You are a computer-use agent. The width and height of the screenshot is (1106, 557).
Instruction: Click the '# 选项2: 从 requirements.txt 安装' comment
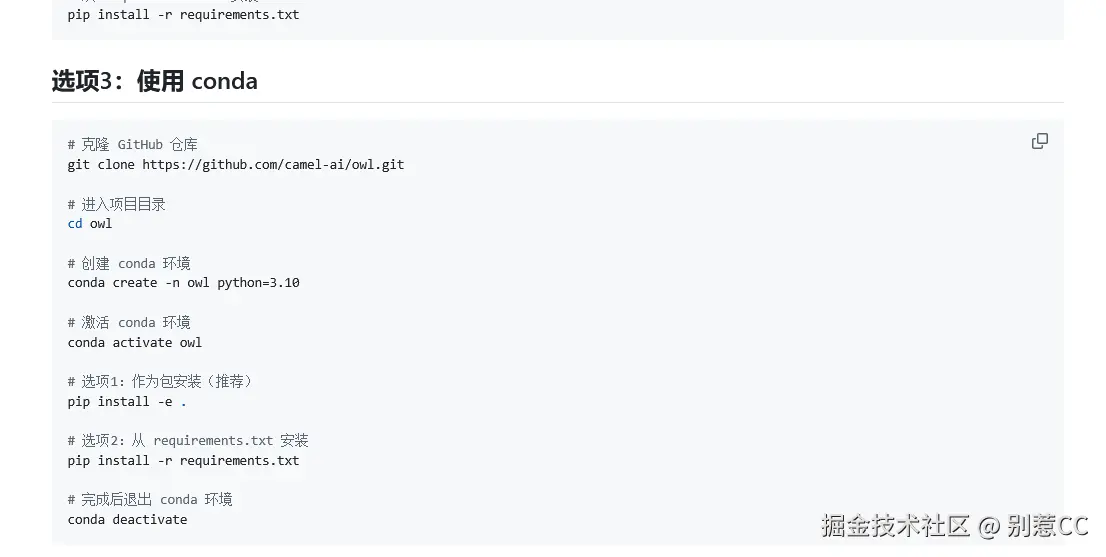[x=188, y=441]
